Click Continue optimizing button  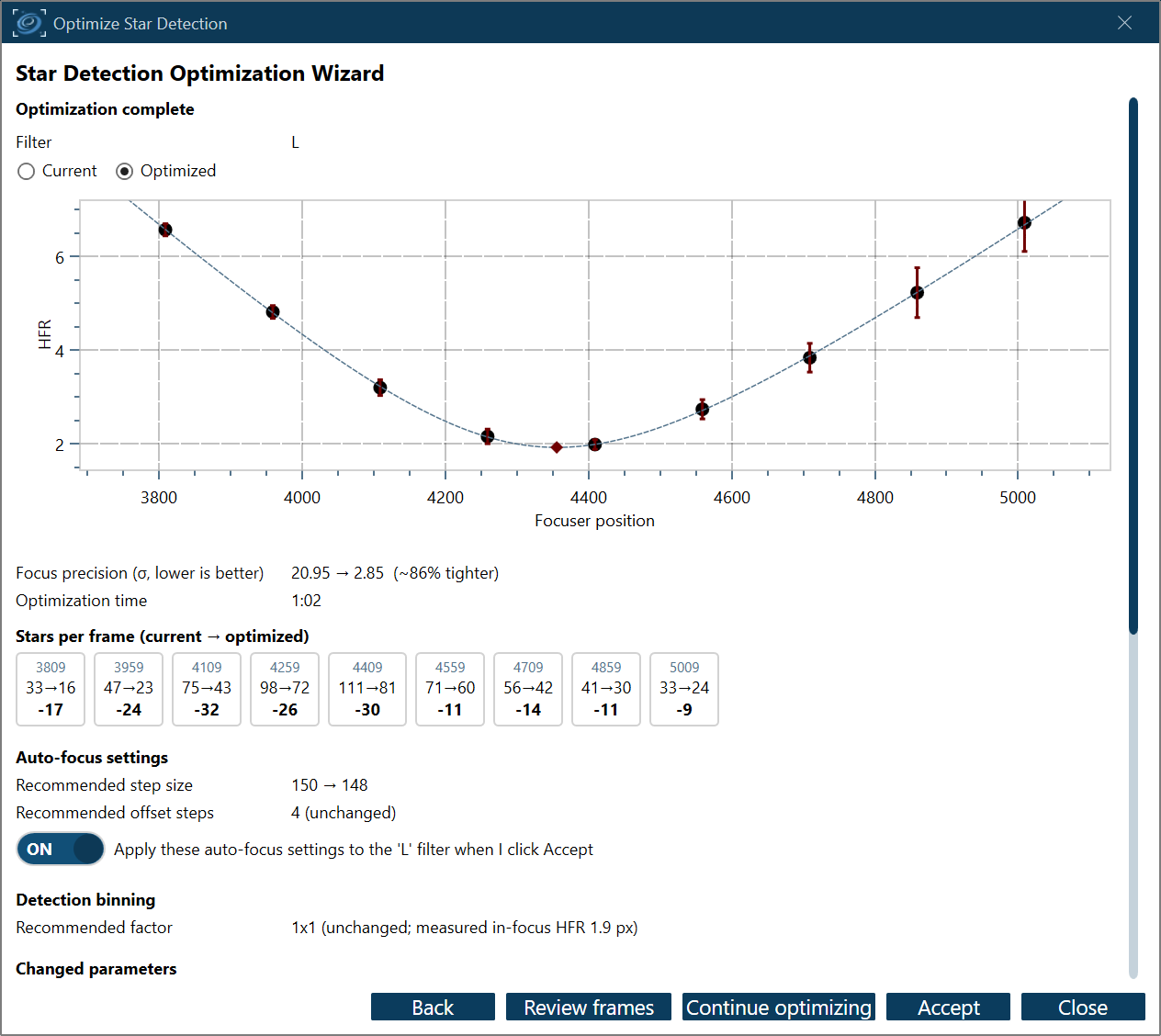779,1008
